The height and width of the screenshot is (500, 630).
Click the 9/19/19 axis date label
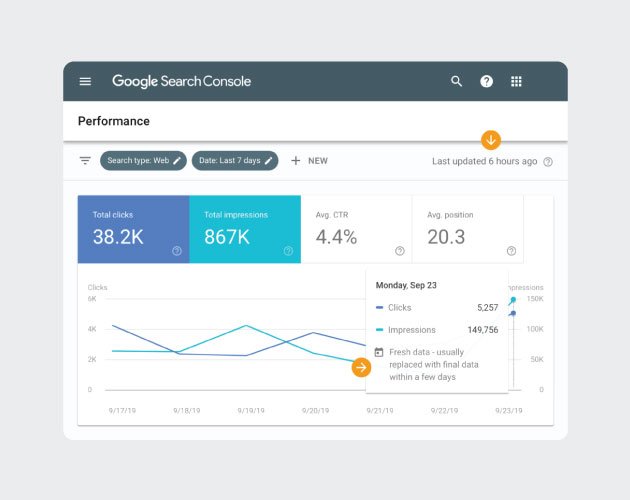coord(251,410)
